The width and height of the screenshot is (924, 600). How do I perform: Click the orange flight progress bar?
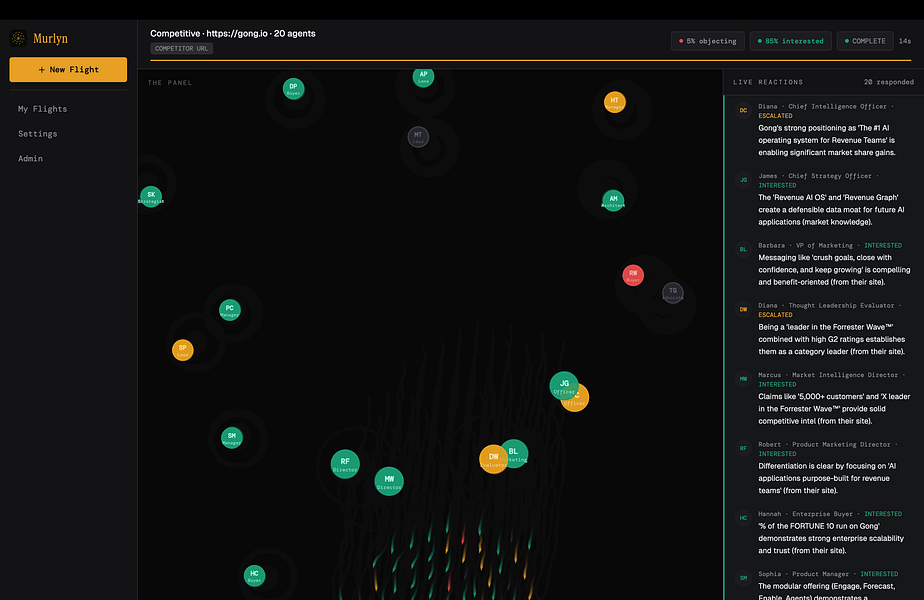pyautogui.click(x=530, y=60)
